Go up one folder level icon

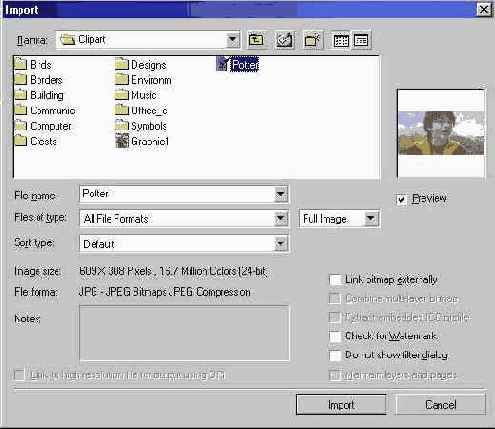point(256,40)
